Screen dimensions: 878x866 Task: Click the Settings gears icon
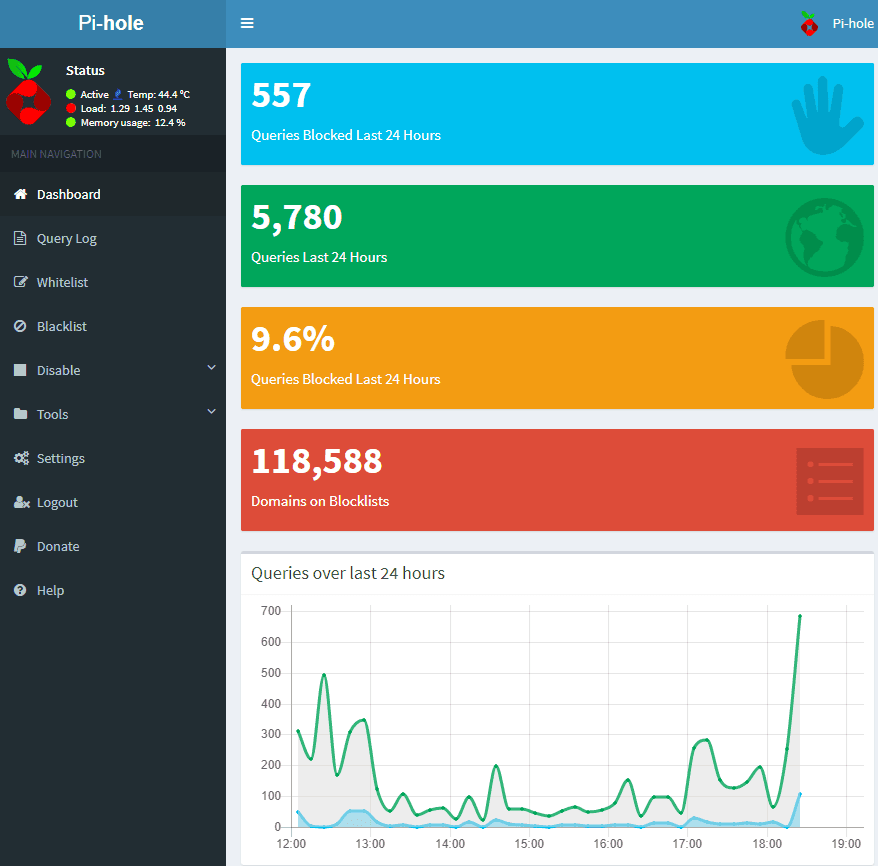21,458
